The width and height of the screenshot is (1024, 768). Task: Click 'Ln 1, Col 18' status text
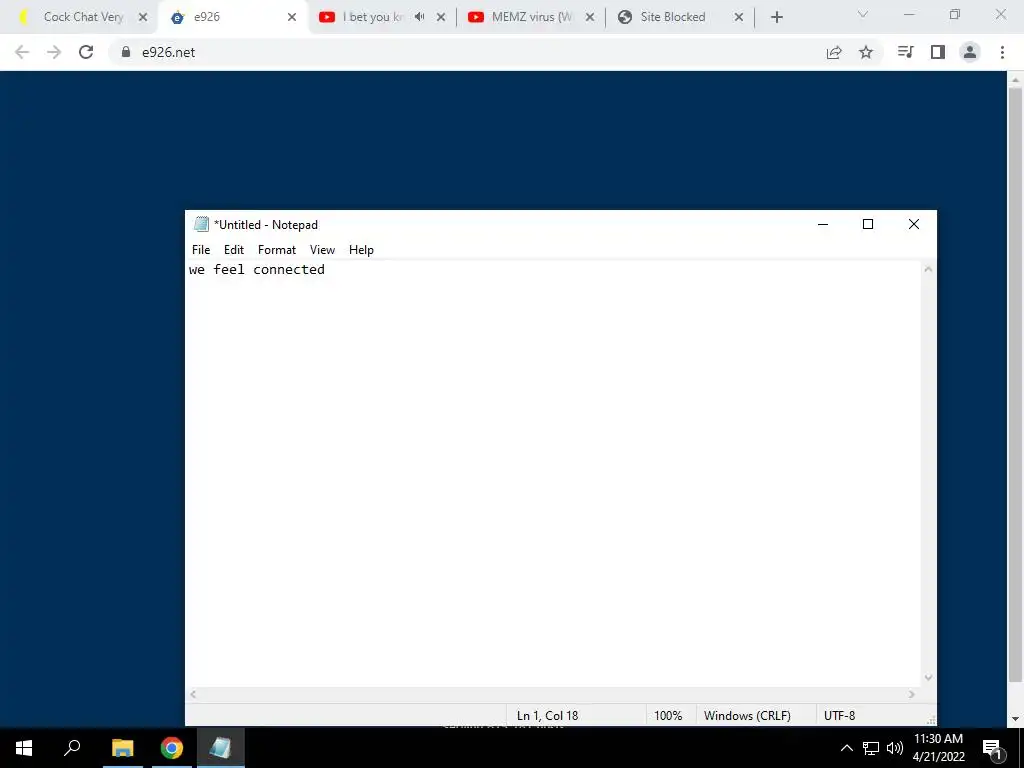(547, 716)
